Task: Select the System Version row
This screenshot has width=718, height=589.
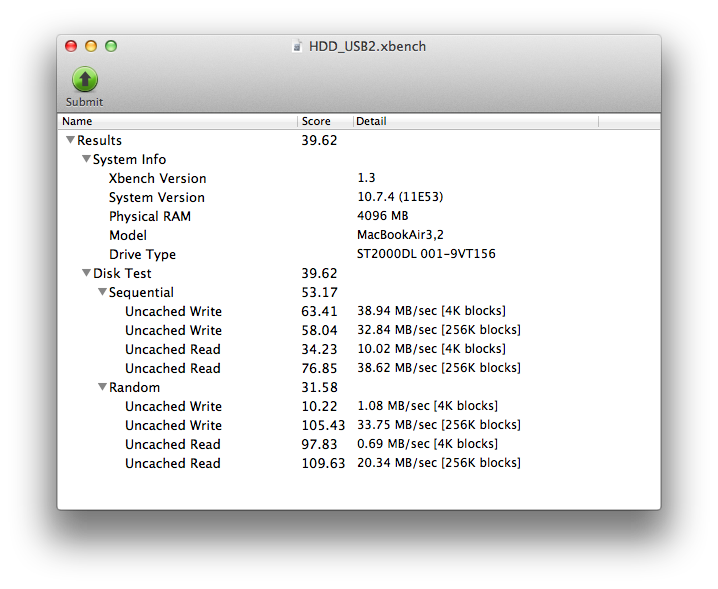Action: point(359,197)
